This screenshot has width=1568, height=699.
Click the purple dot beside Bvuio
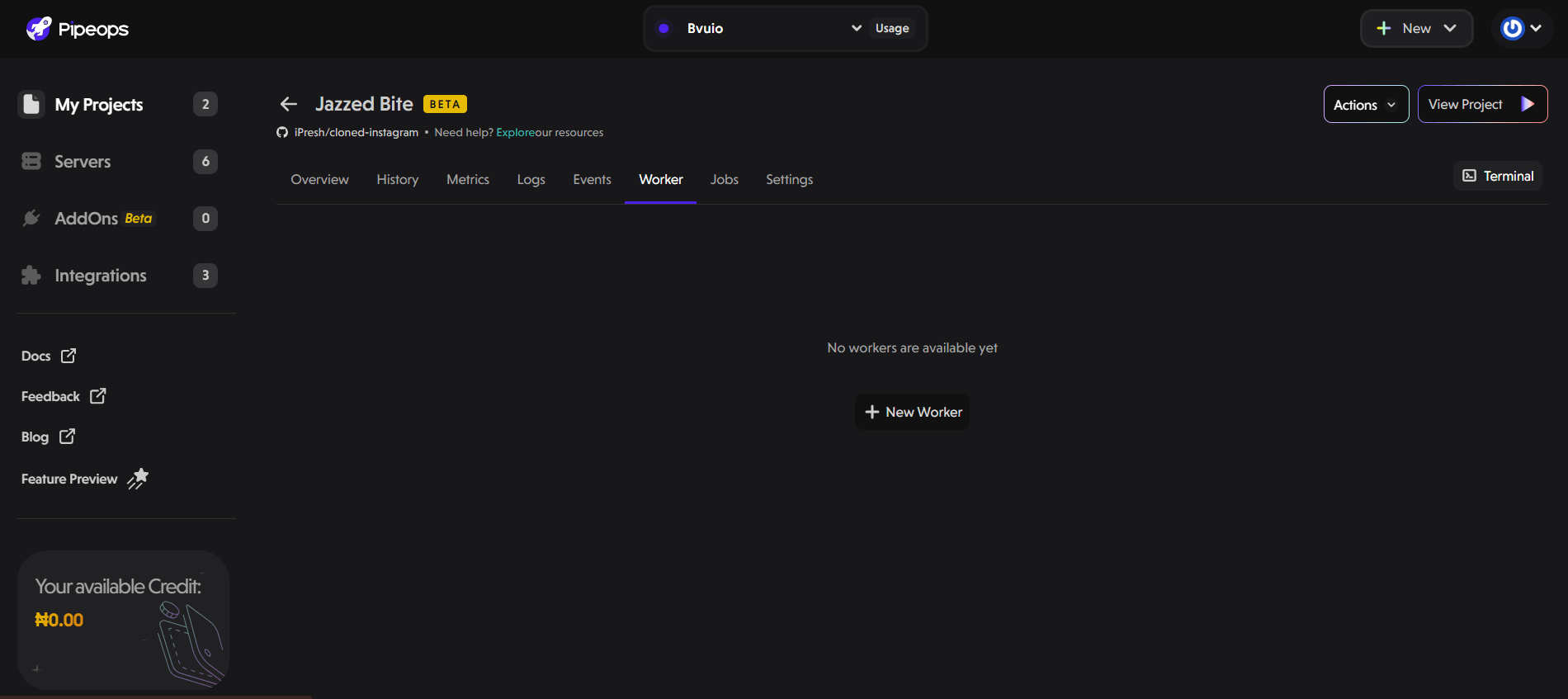click(x=664, y=28)
